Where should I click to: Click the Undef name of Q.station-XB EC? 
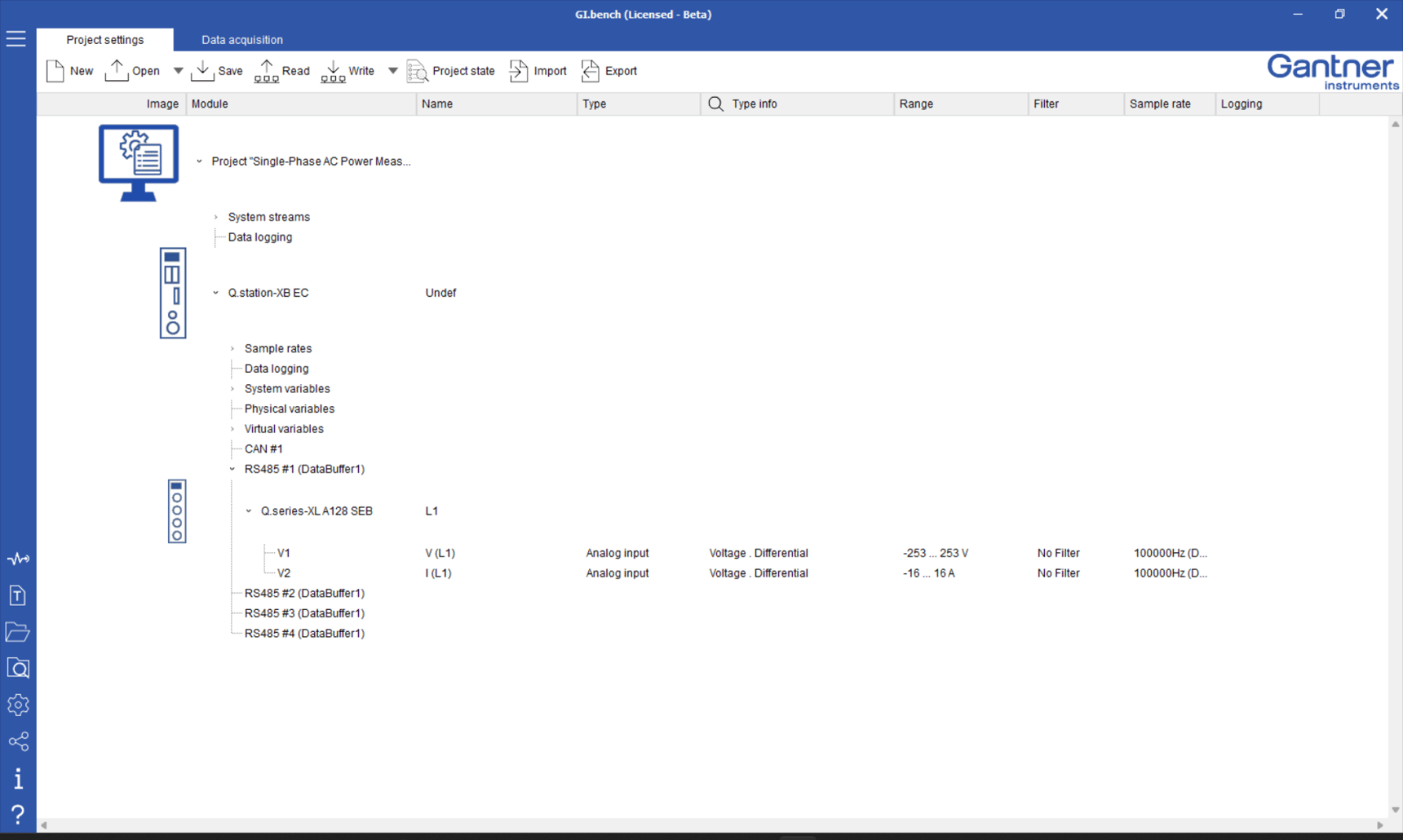click(x=440, y=293)
